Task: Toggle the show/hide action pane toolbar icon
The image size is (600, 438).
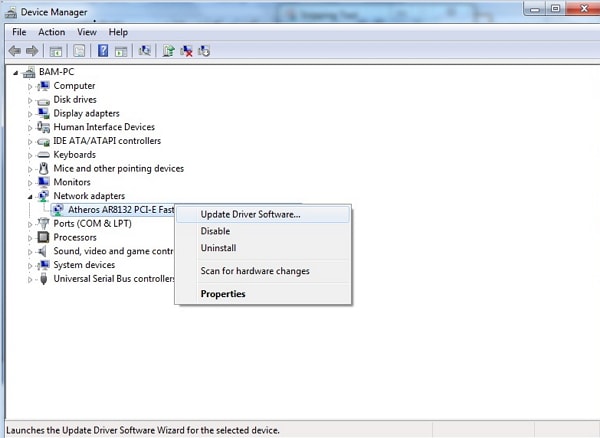Action: pos(121,51)
